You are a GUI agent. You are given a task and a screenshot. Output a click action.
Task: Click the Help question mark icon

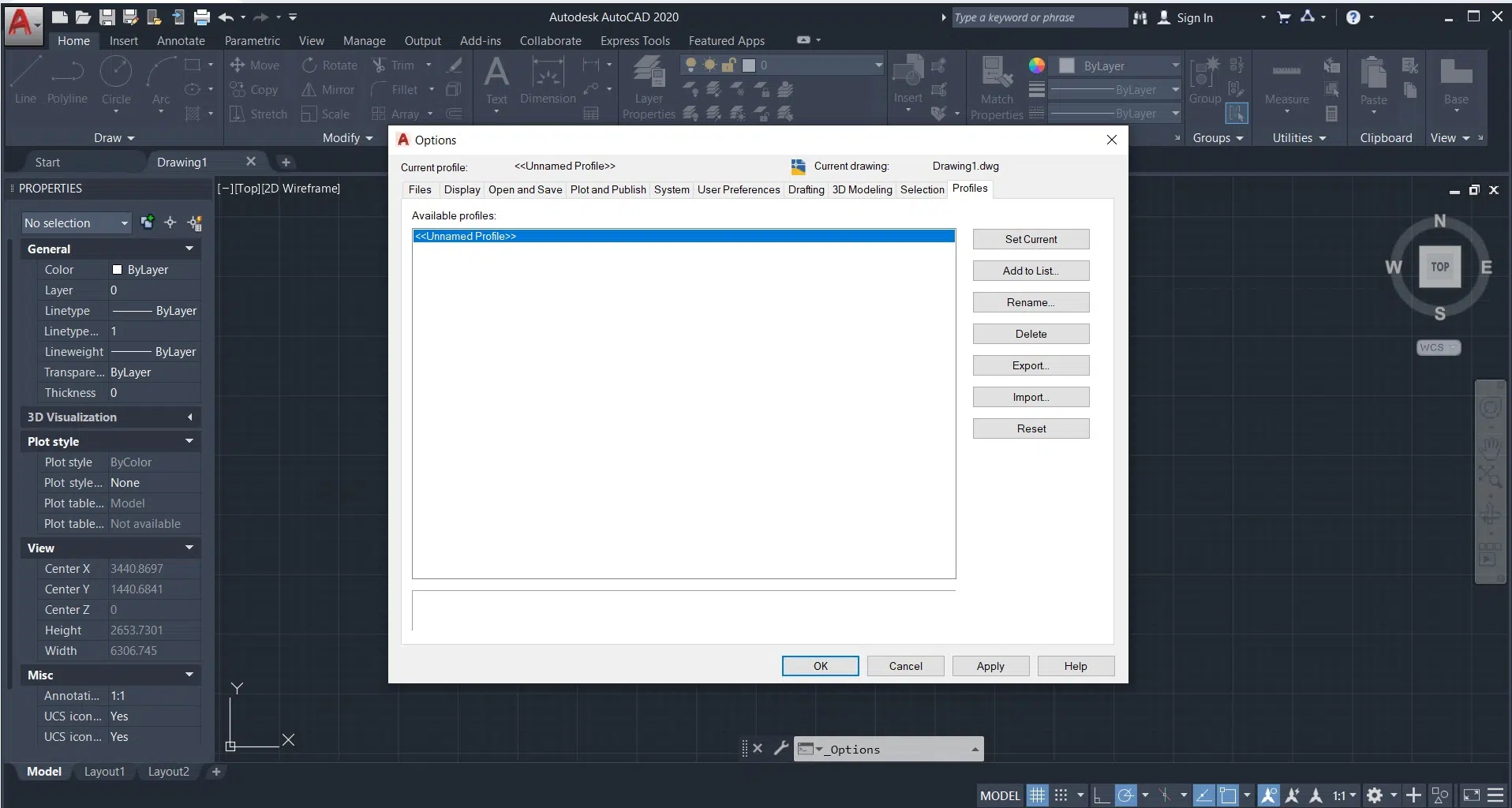(x=1353, y=17)
